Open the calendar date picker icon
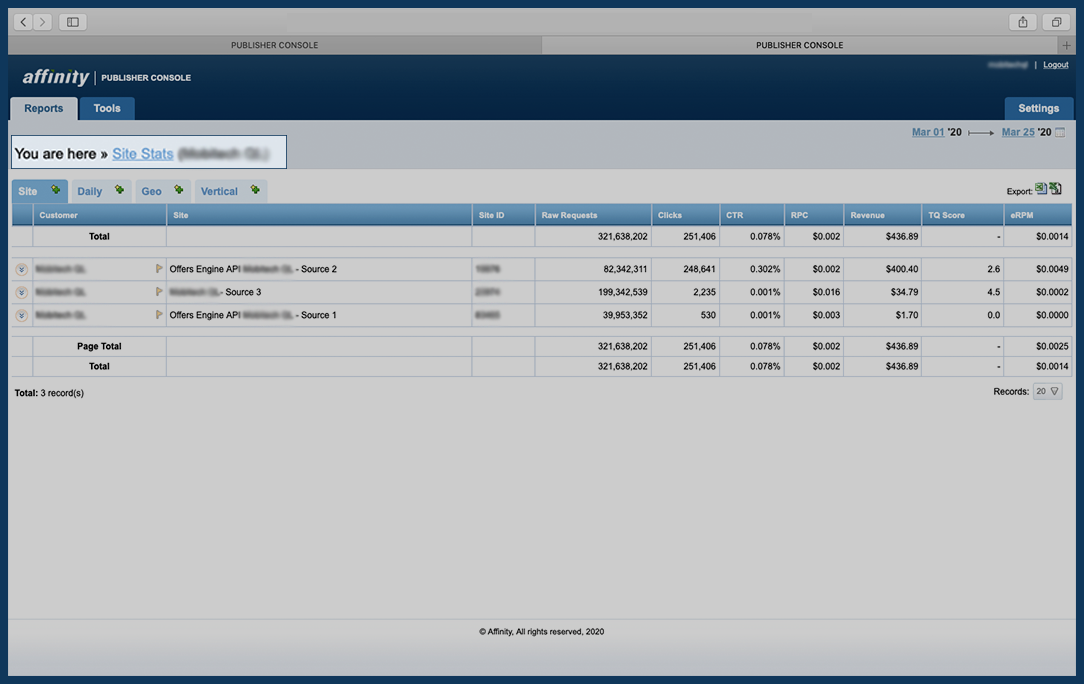 click(1060, 132)
